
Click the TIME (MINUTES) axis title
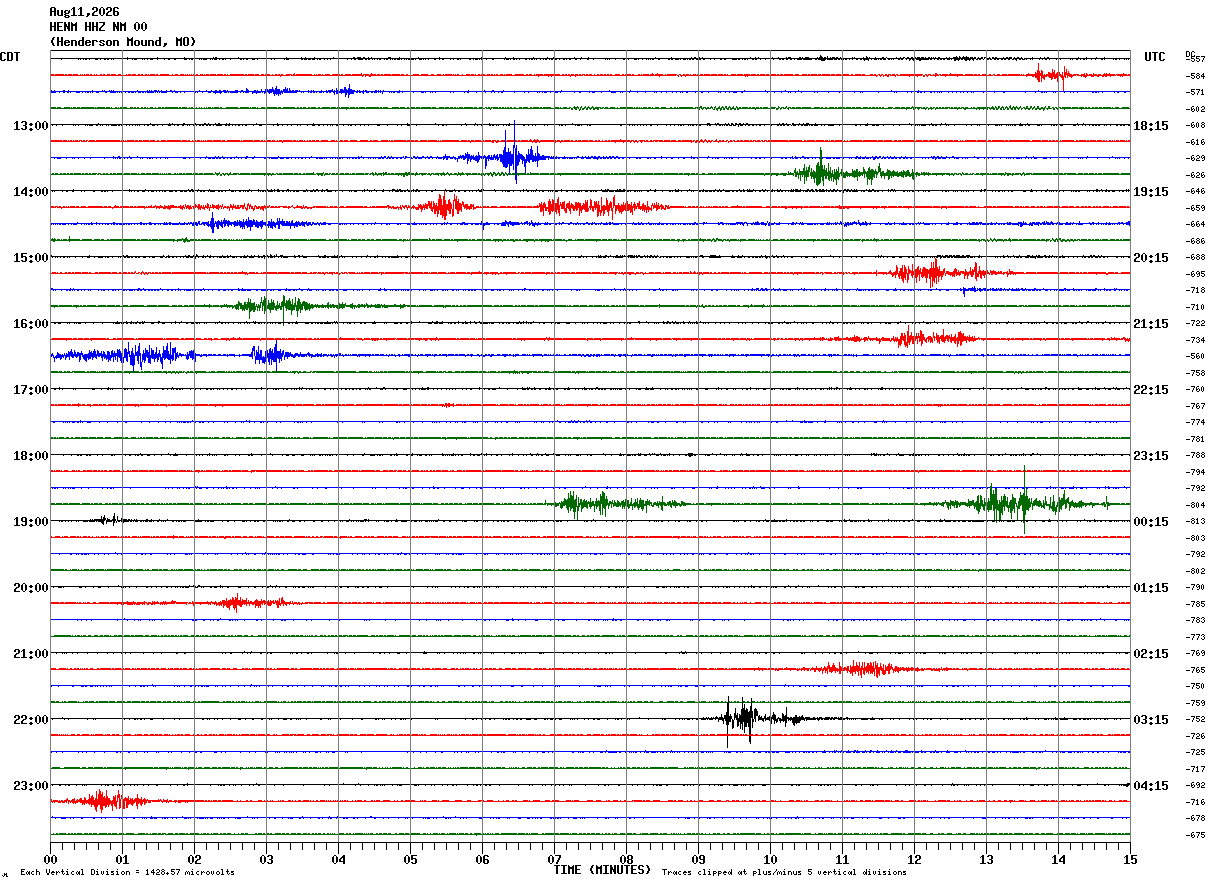coord(602,870)
